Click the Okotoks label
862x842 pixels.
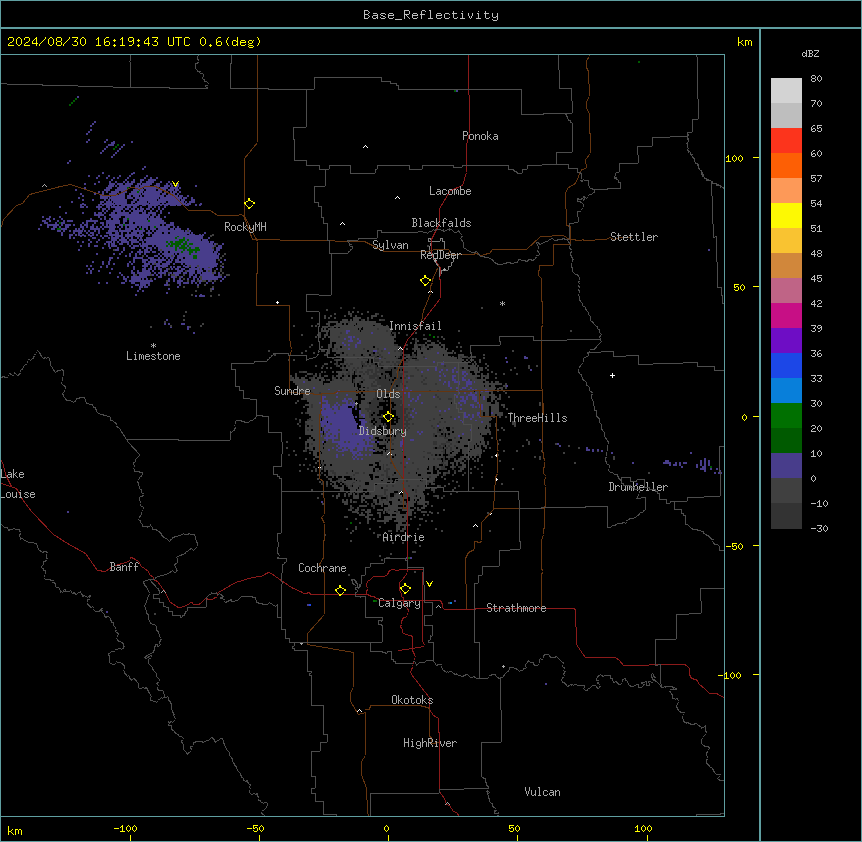tap(412, 700)
